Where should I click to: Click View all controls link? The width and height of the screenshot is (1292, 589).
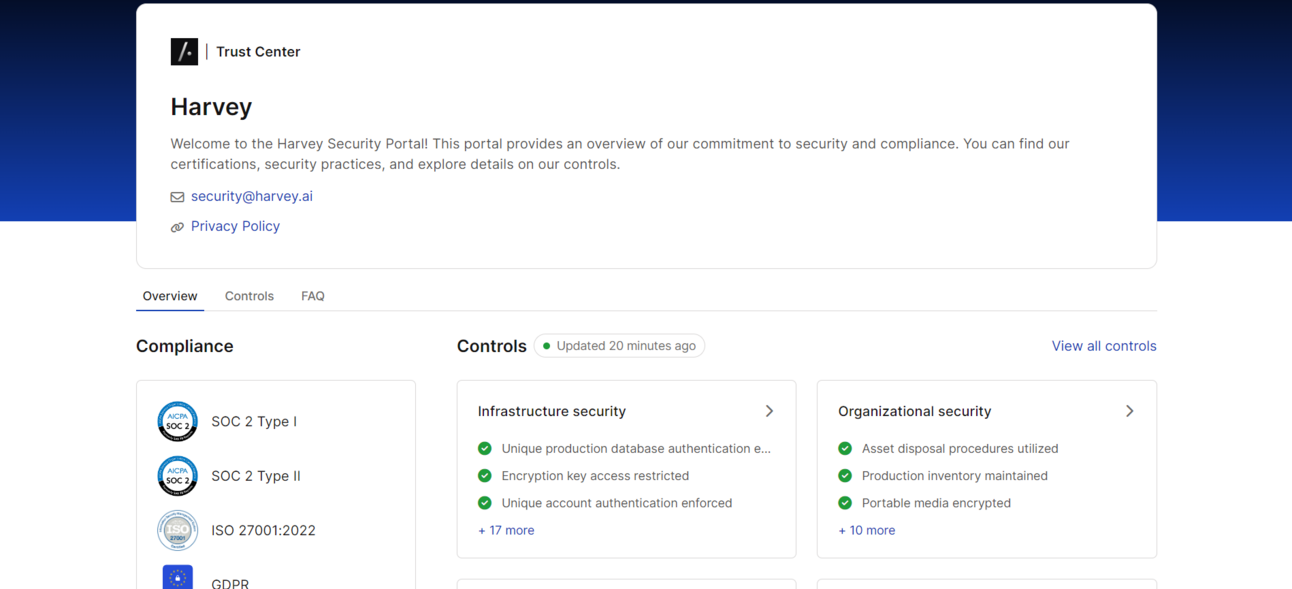coord(1104,346)
